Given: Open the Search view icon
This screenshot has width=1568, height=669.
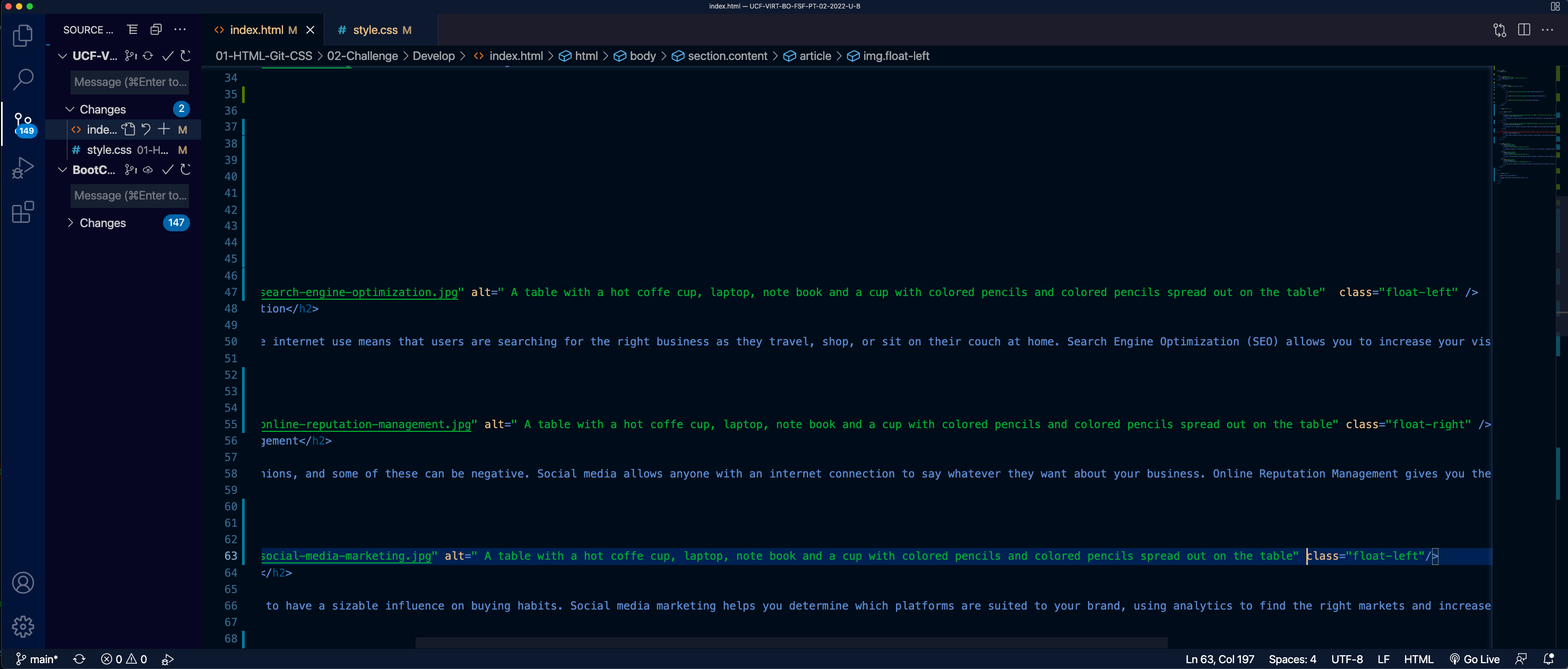Looking at the screenshot, I should pos(22,79).
